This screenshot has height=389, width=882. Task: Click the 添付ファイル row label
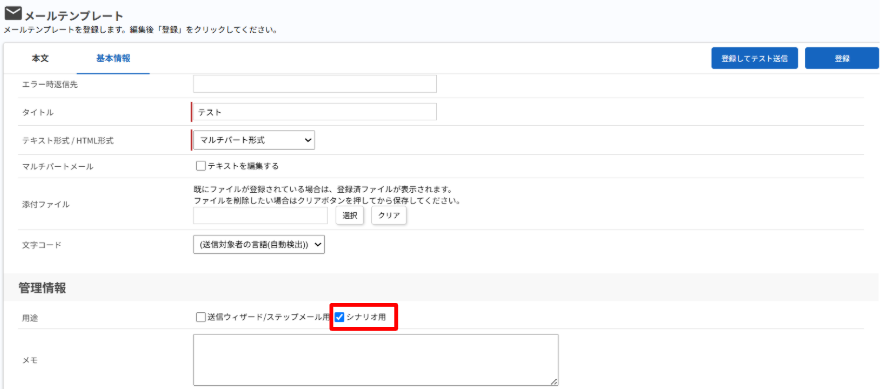[46, 205]
